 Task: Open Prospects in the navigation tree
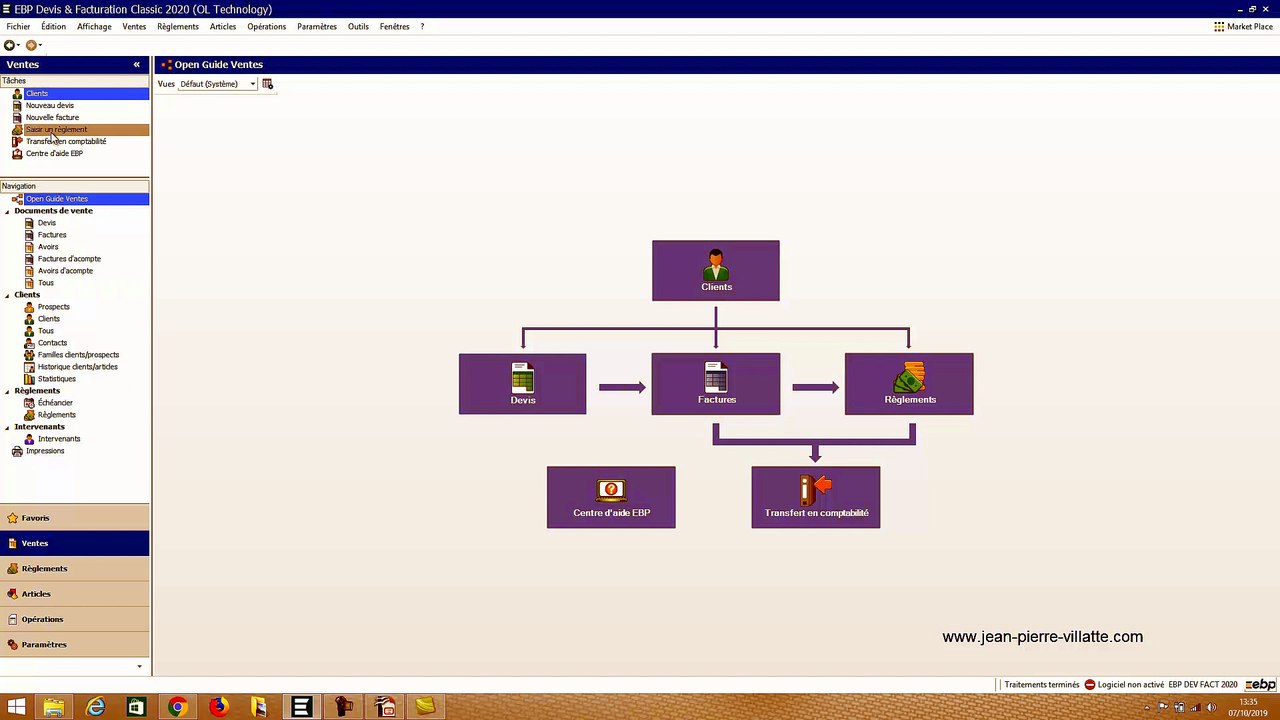click(53, 307)
